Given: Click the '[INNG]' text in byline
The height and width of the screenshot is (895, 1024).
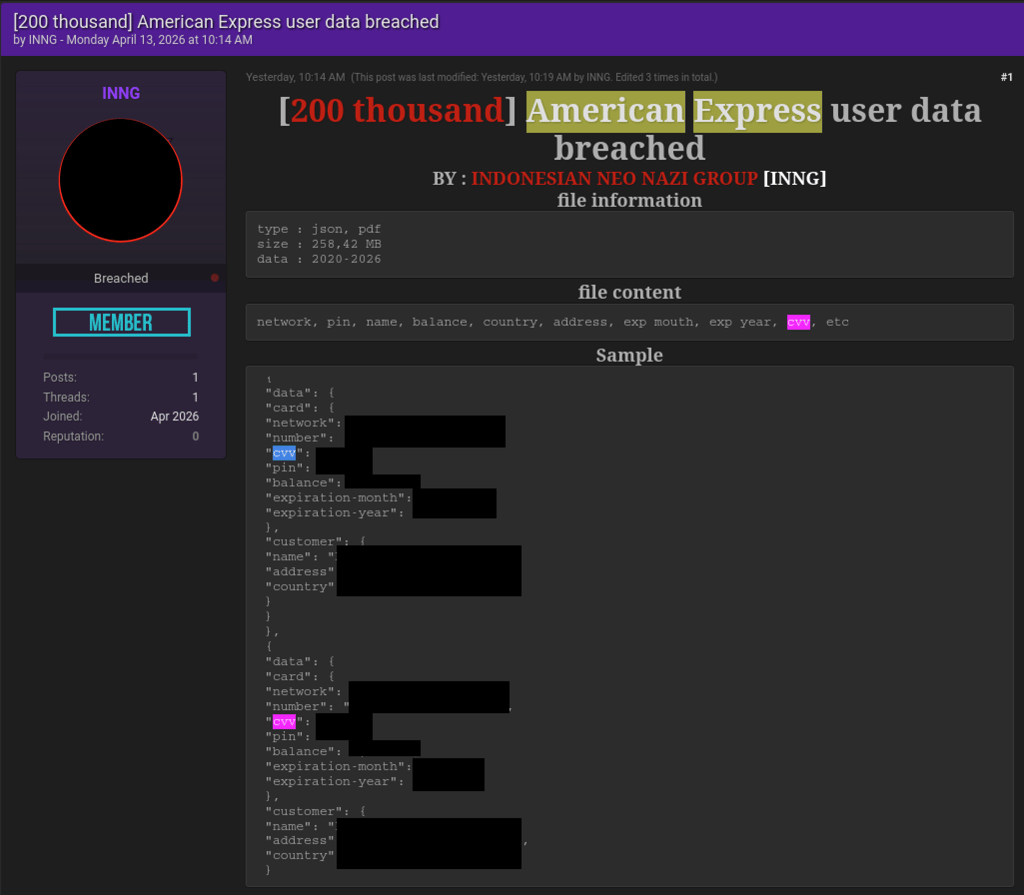Looking at the screenshot, I should 795,178.
